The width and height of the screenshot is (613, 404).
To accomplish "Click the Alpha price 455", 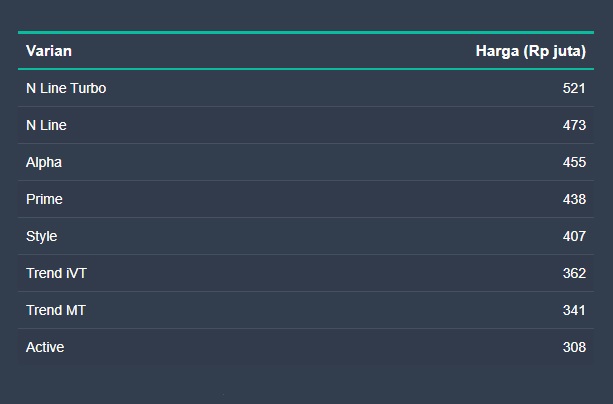I will [574, 162].
